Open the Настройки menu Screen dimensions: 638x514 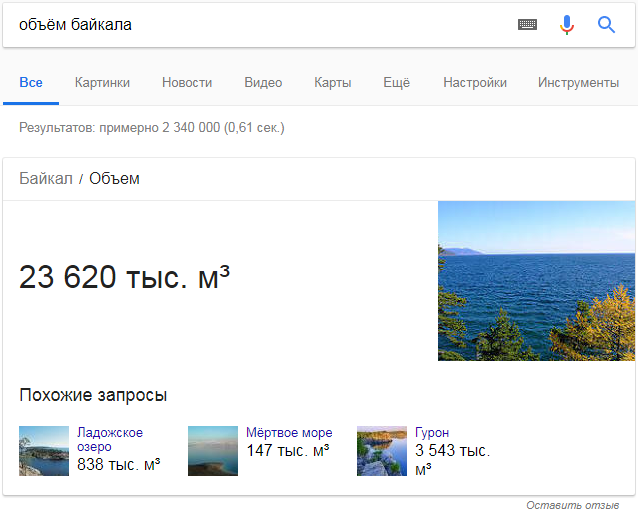475,83
